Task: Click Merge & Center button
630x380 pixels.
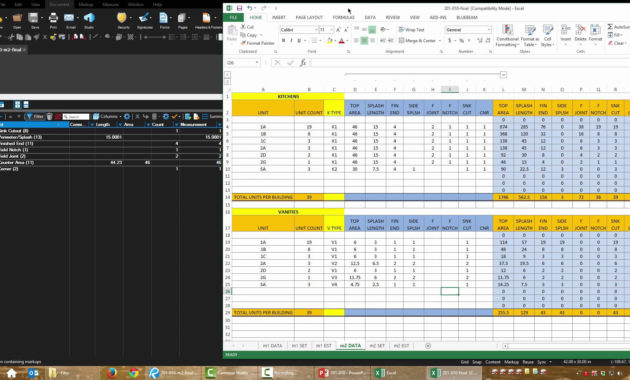Action: 417,41
